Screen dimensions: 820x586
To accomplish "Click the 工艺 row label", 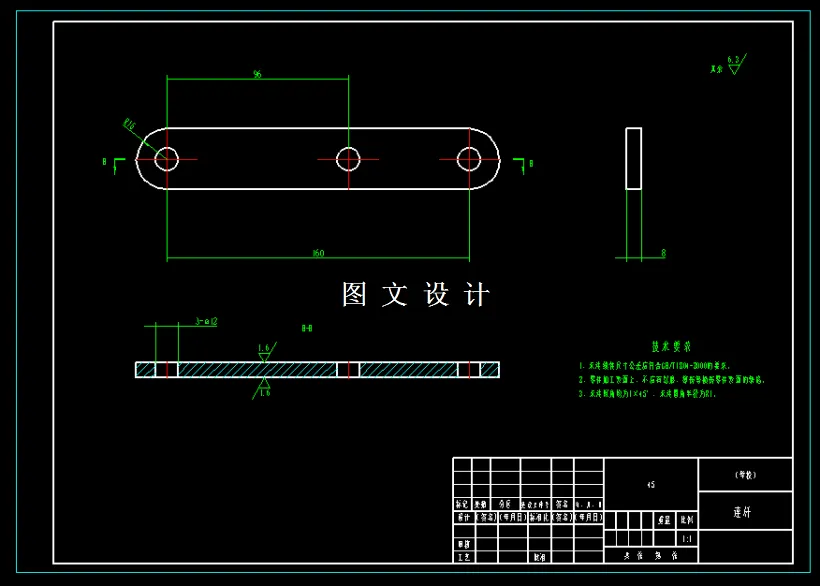I will coord(464,557).
